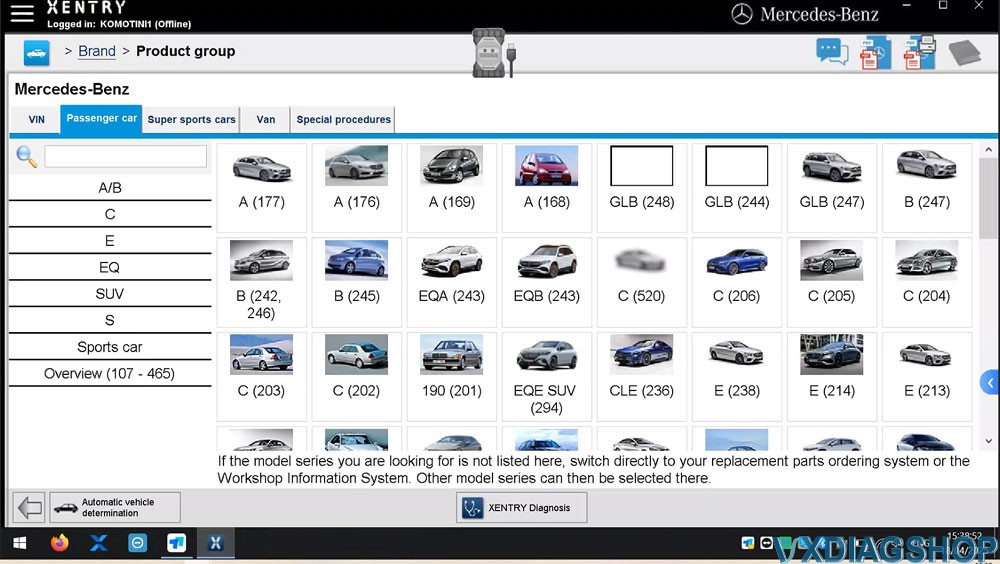Switch to the VIN tab

[36, 119]
